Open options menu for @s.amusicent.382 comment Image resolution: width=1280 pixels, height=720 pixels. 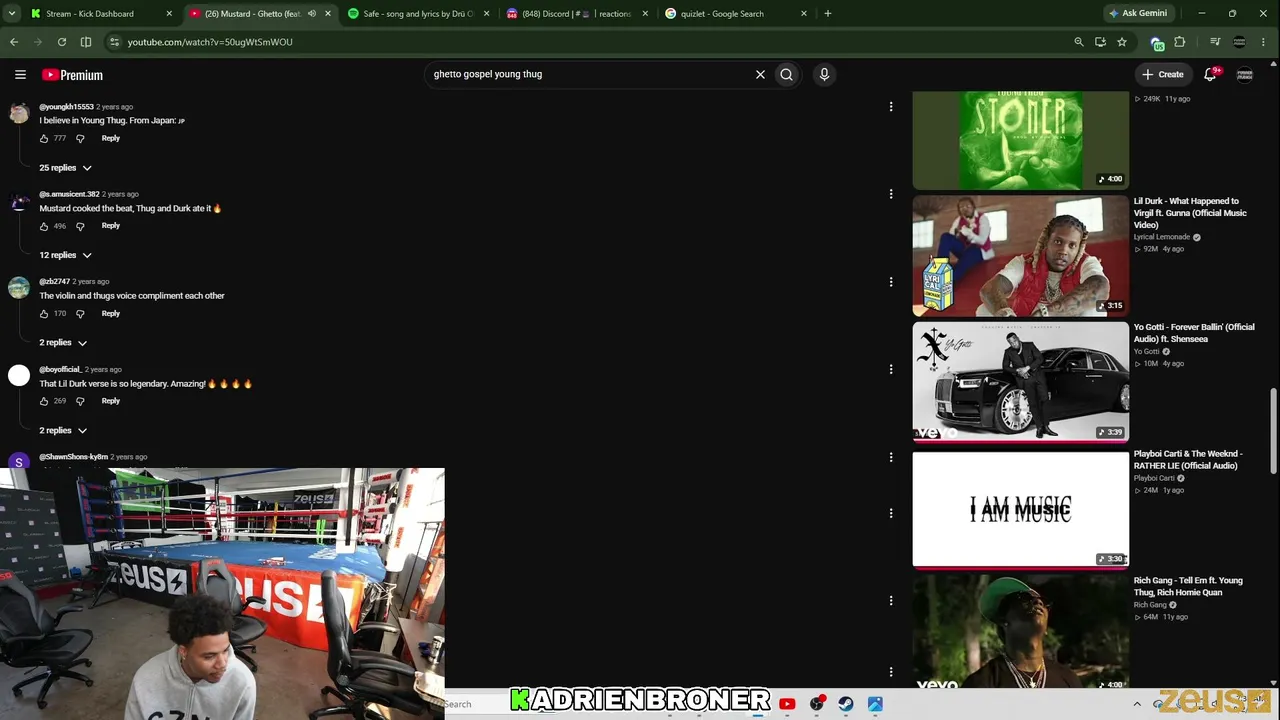891,194
